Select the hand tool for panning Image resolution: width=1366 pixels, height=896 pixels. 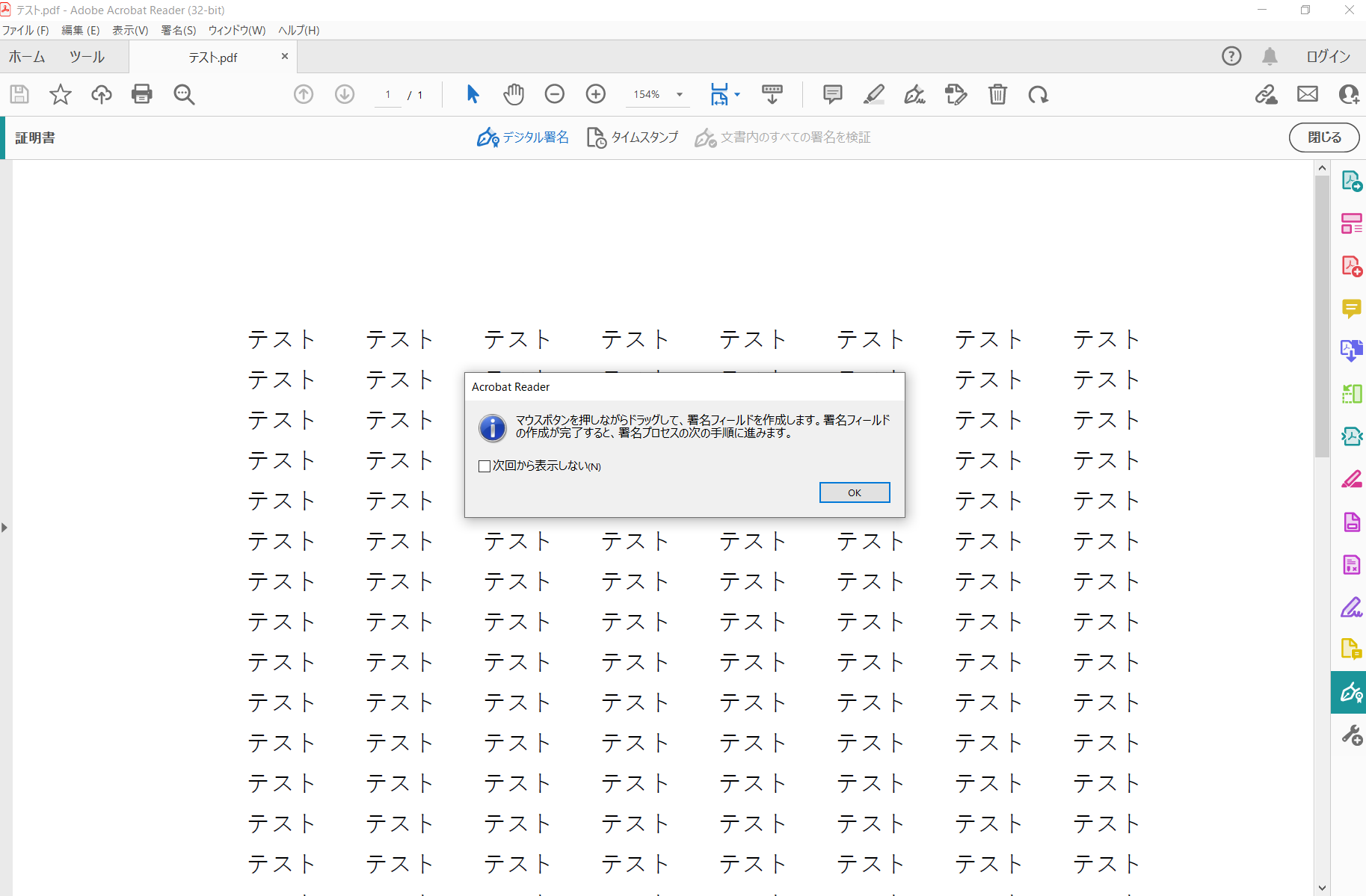pos(514,94)
